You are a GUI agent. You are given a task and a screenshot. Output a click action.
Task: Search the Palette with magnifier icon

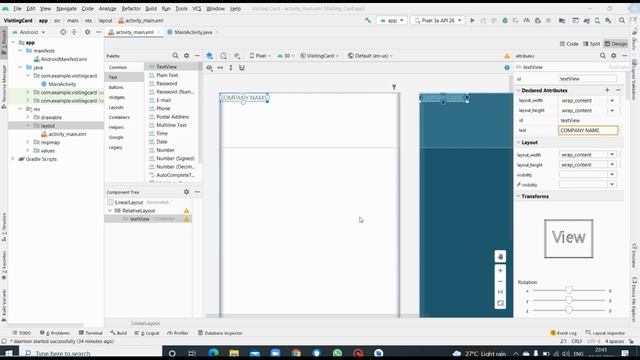(176, 56)
